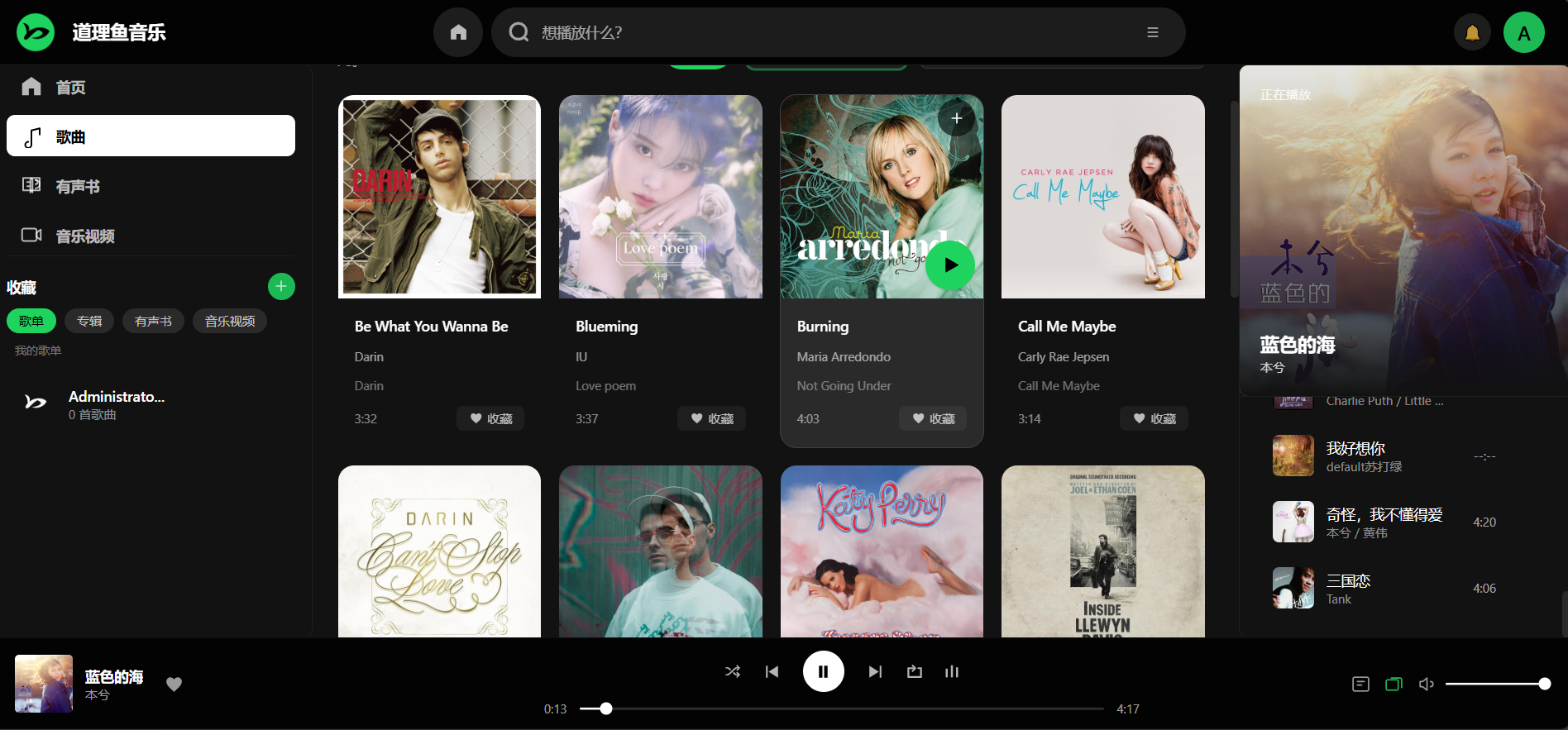1568x730 pixels.
Task: Skip to the previous track
Action: (772, 671)
